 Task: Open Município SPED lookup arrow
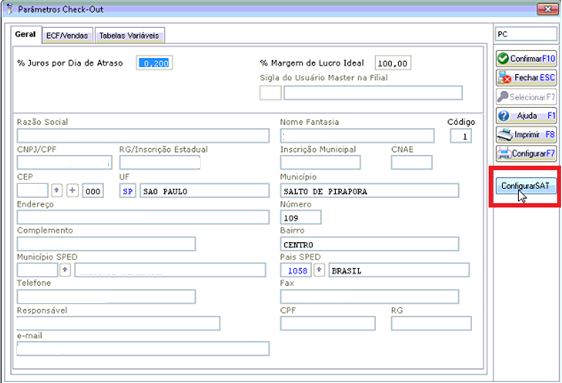click(65, 270)
